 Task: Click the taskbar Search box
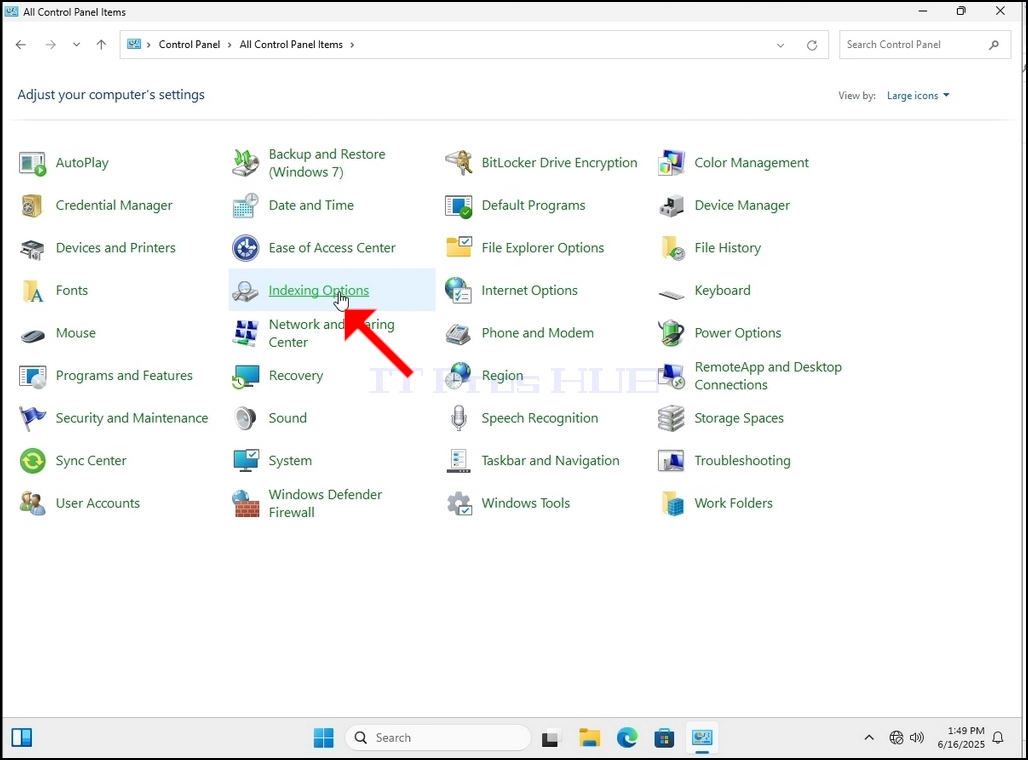click(x=438, y=738)
